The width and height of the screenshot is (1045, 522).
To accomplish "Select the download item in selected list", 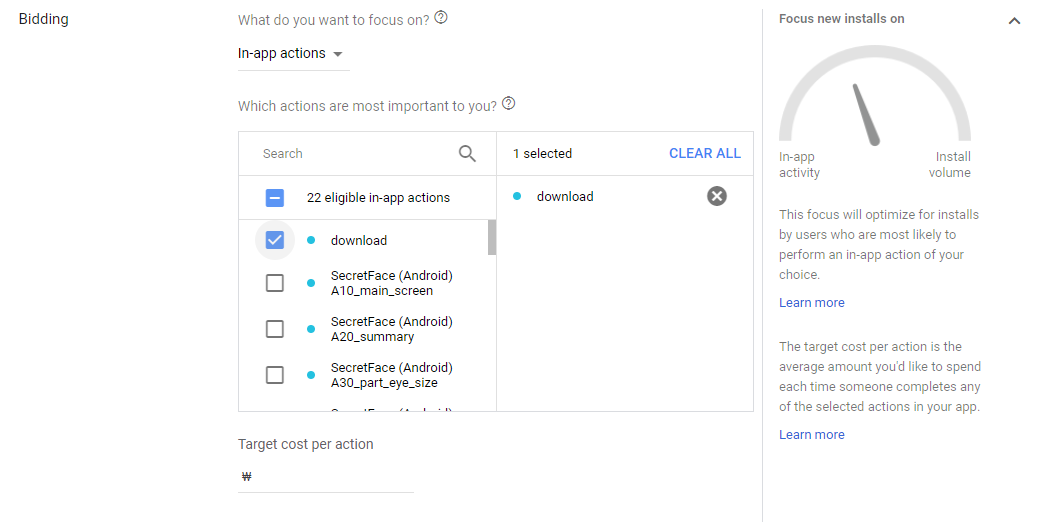I will click(x=565, y=197).
